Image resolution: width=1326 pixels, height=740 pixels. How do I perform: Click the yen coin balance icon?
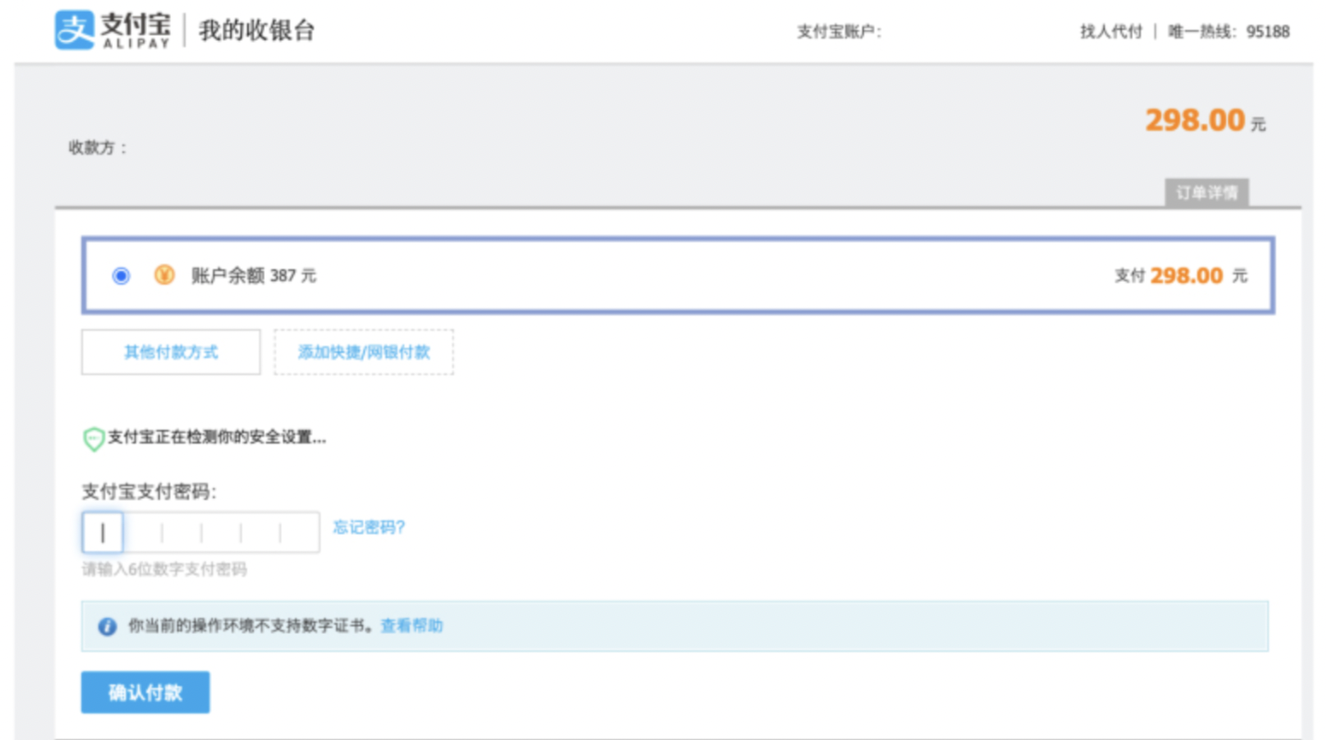[x=164, y=275]
